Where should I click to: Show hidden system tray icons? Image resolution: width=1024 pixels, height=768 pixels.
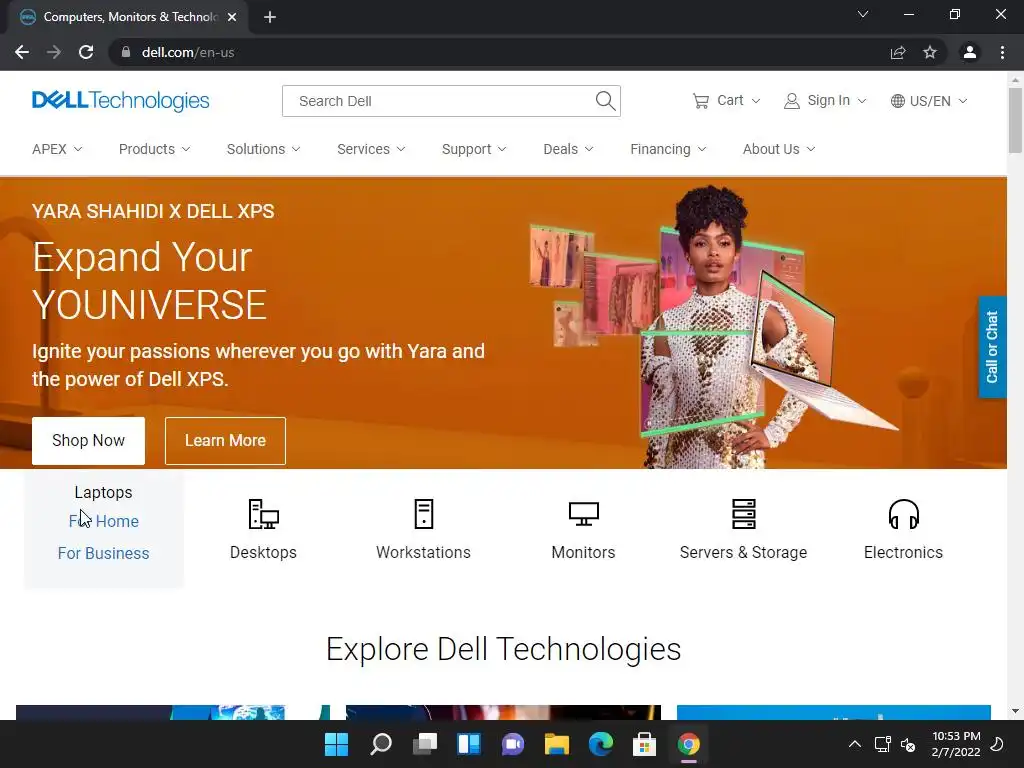coord(854,744)
